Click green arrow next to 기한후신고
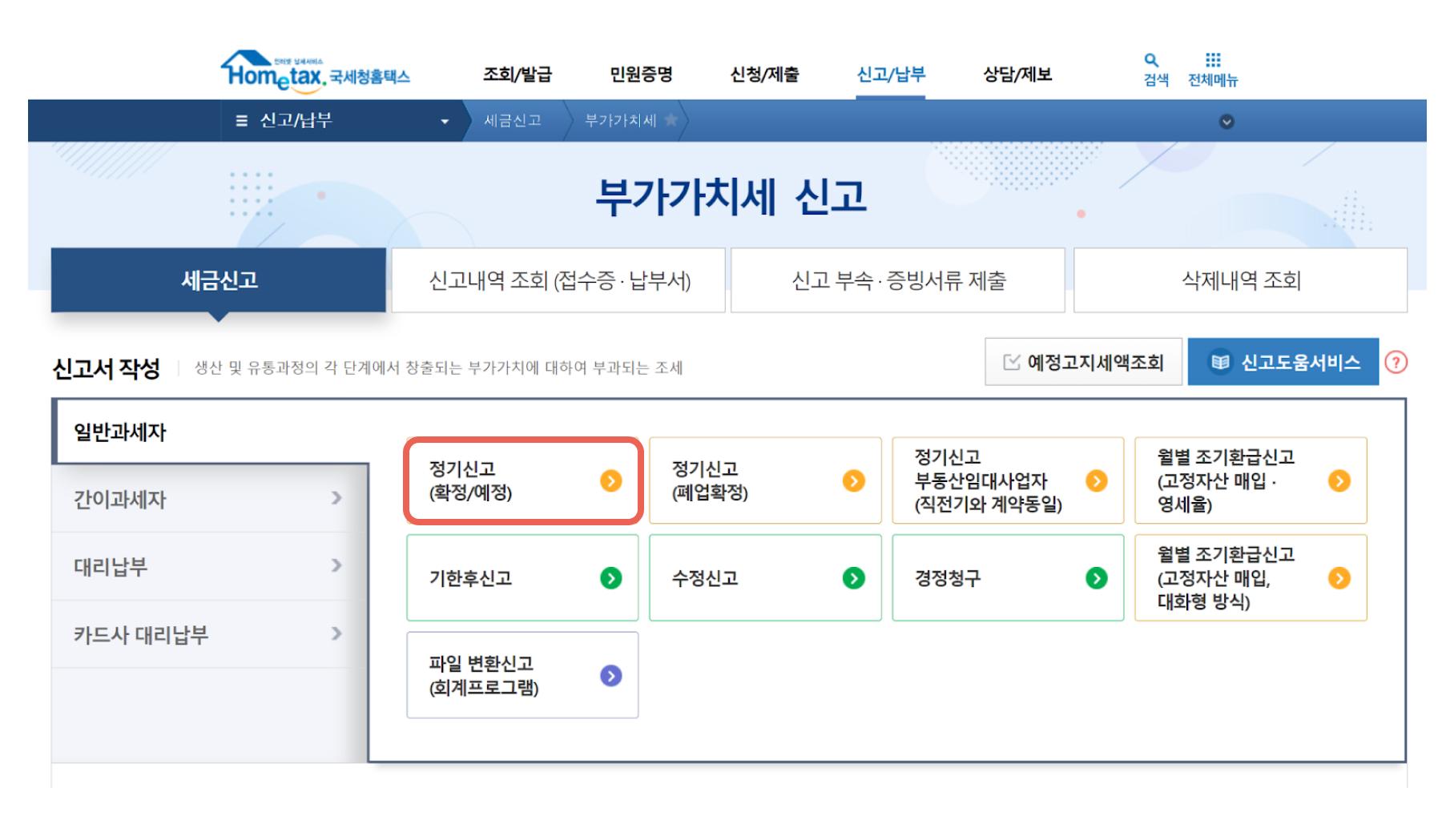 tap(610, 578)
